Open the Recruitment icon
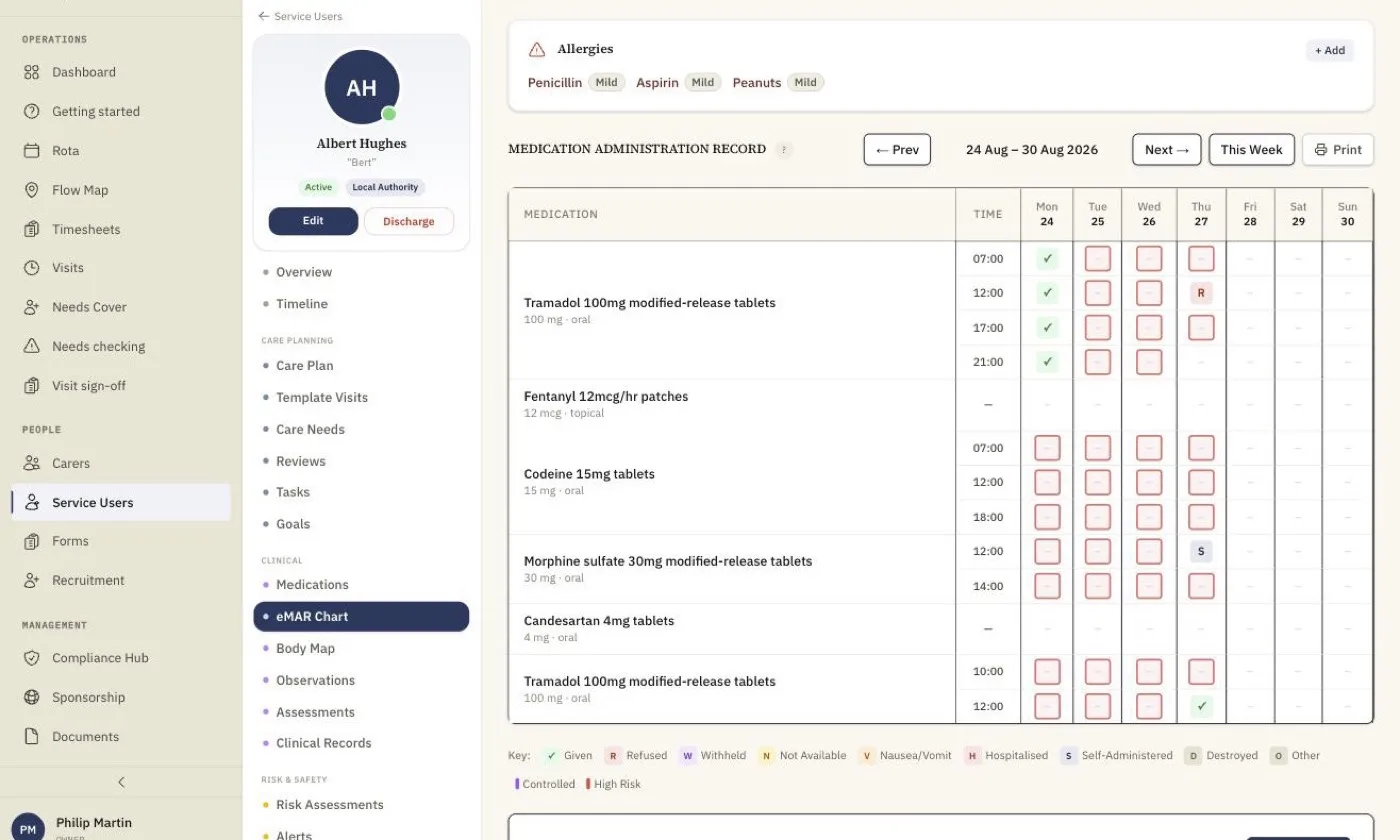 pos(32,580)
